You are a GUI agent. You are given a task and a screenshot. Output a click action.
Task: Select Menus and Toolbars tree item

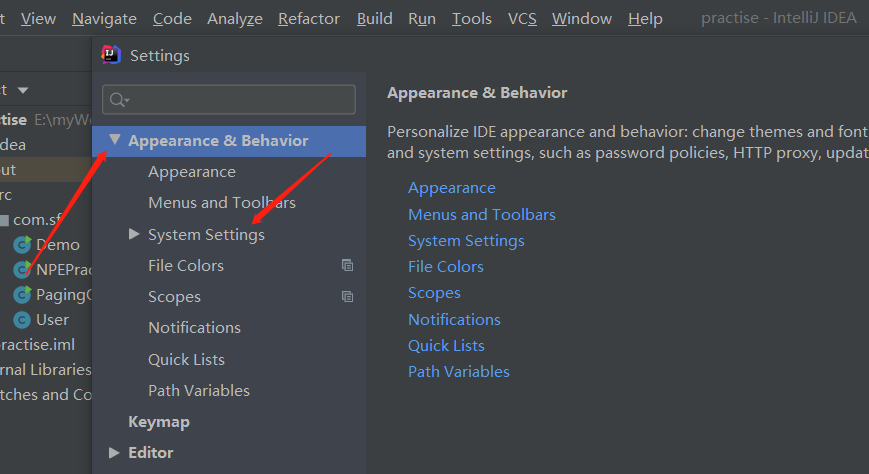pyautogui.click(x=222, y=203)
